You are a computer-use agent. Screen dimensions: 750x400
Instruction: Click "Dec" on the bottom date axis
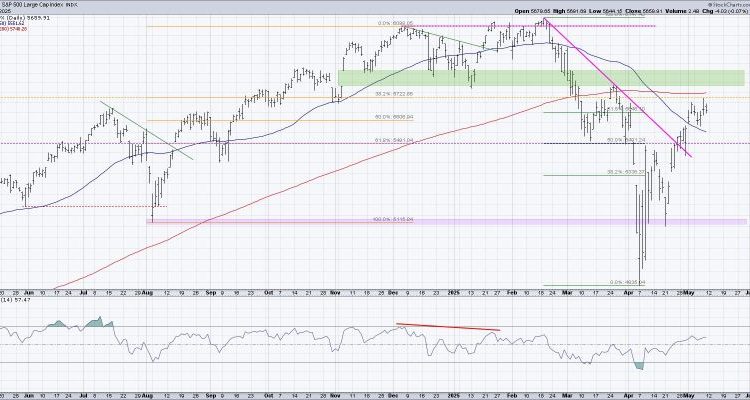(x=395, y=397)
